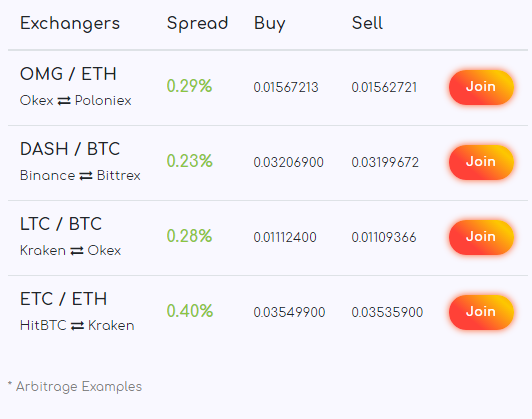Click the swap arrows icon between Binance and Bittrex
Screen dimensions: 532x419
click(x=86, y=176)
